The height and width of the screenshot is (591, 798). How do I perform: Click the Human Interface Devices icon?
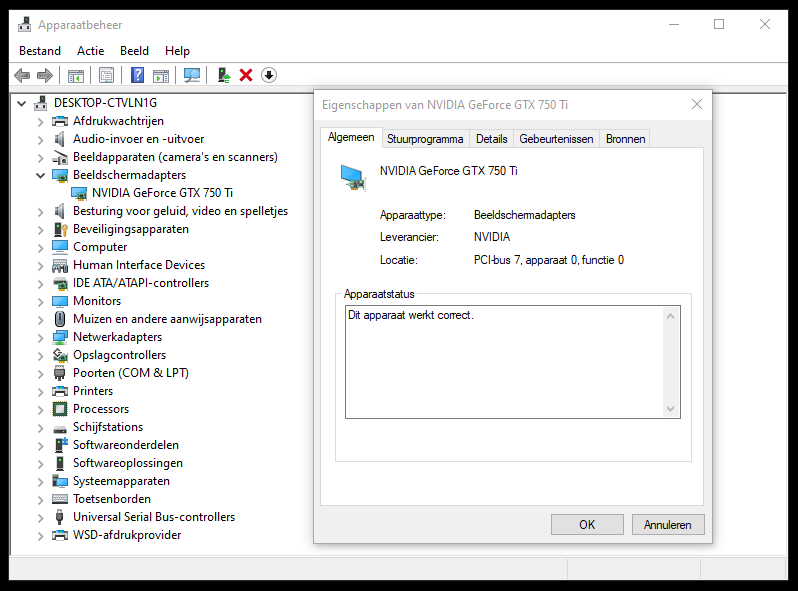click(x=60, y=265)
